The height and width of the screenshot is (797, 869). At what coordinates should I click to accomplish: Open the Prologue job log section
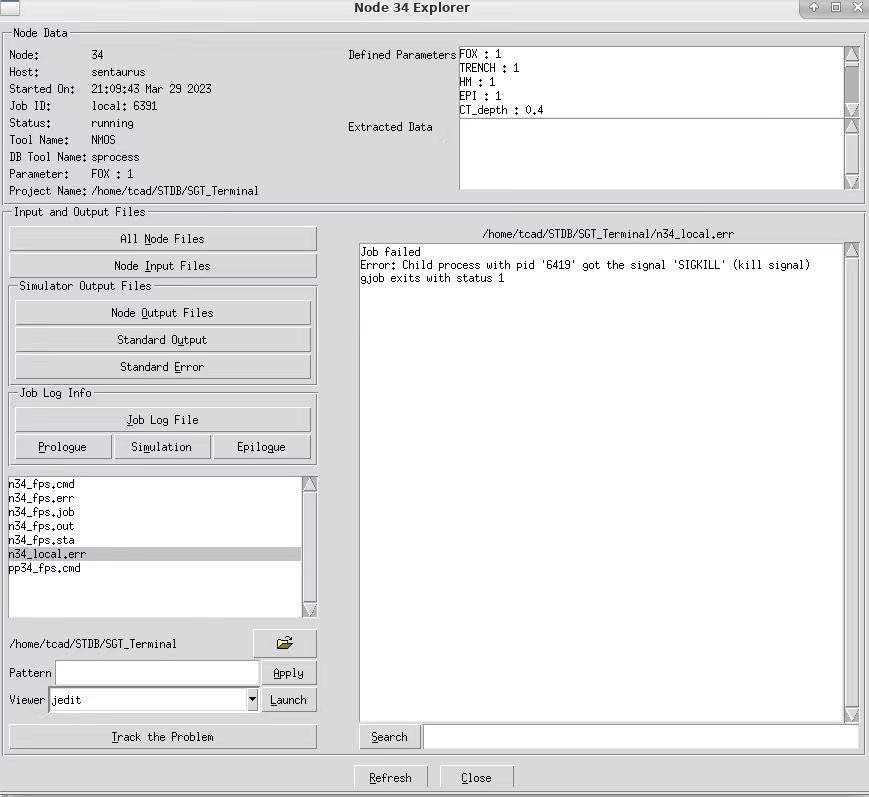63,447
